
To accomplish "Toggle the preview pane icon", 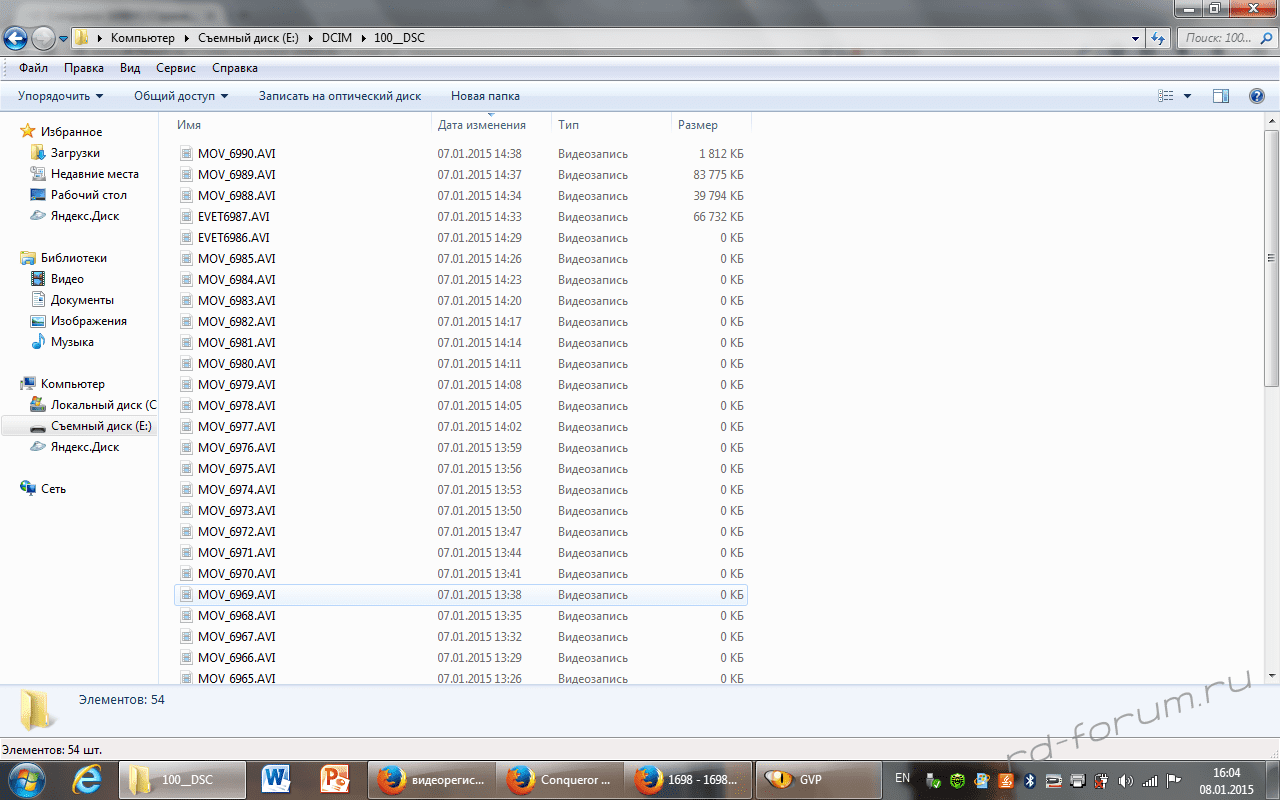I will [x=1220, y=96].
